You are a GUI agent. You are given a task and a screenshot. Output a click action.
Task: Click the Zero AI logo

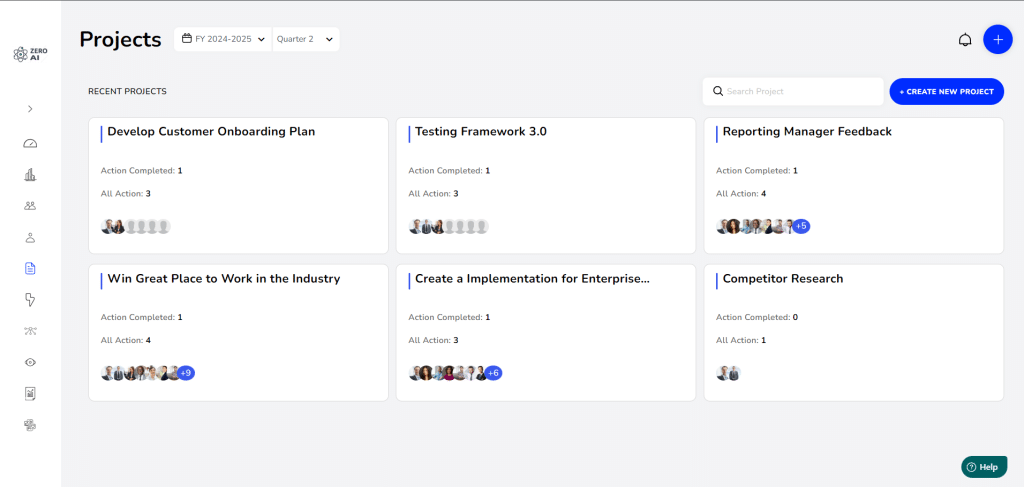coord(30,54)
